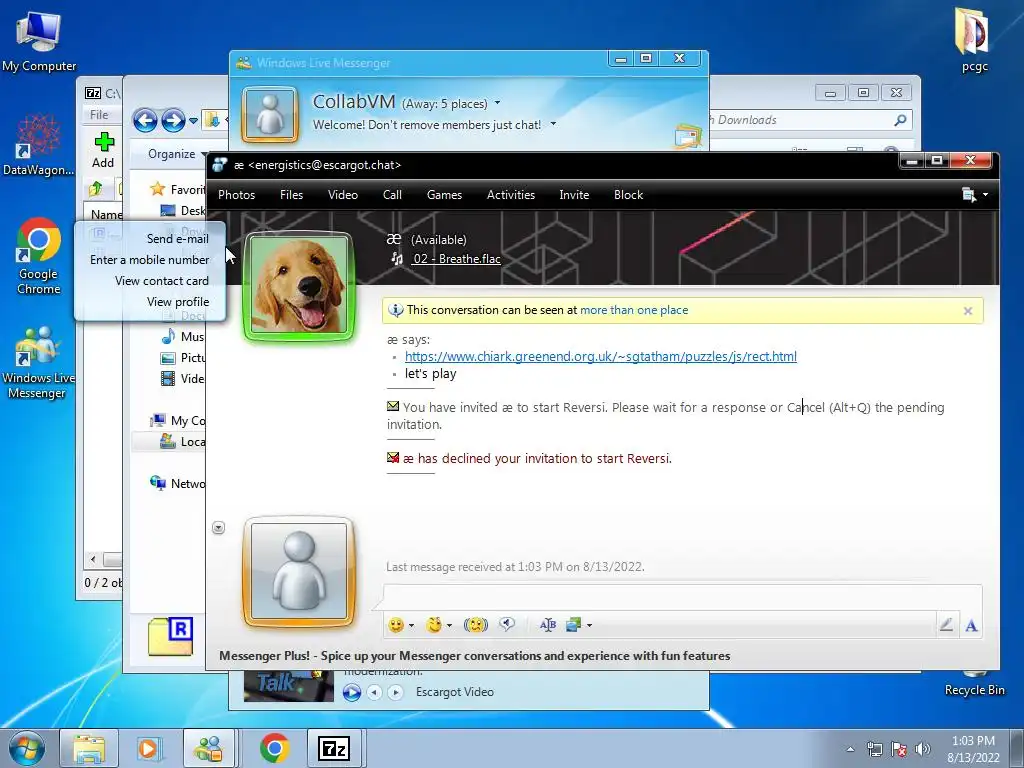Click the 02 - Breathe.flac song link
The width and height of the screenshot is (1024, 768).
click(456, 259)
